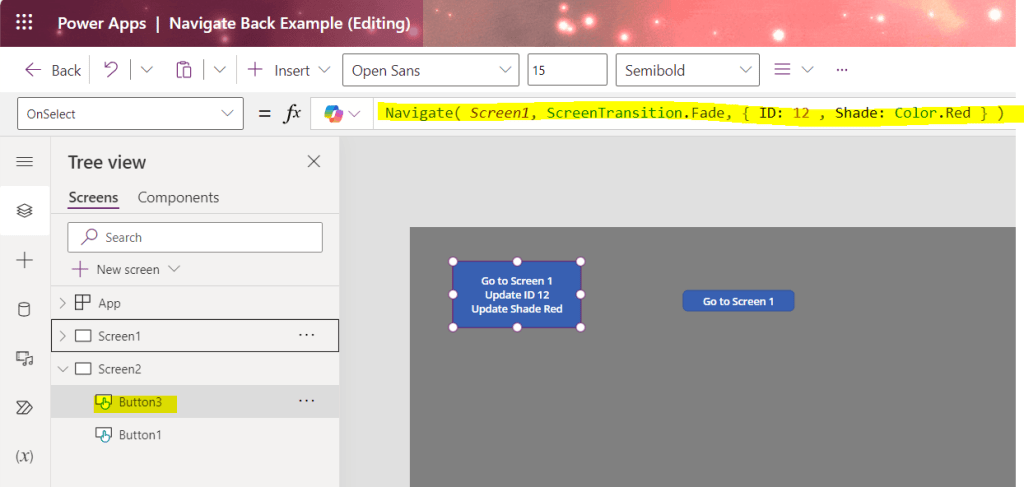This screenshot has width=1024, height=487.
Task: Toggle the hamburger menu in left rail
Action: coord(25,162)
